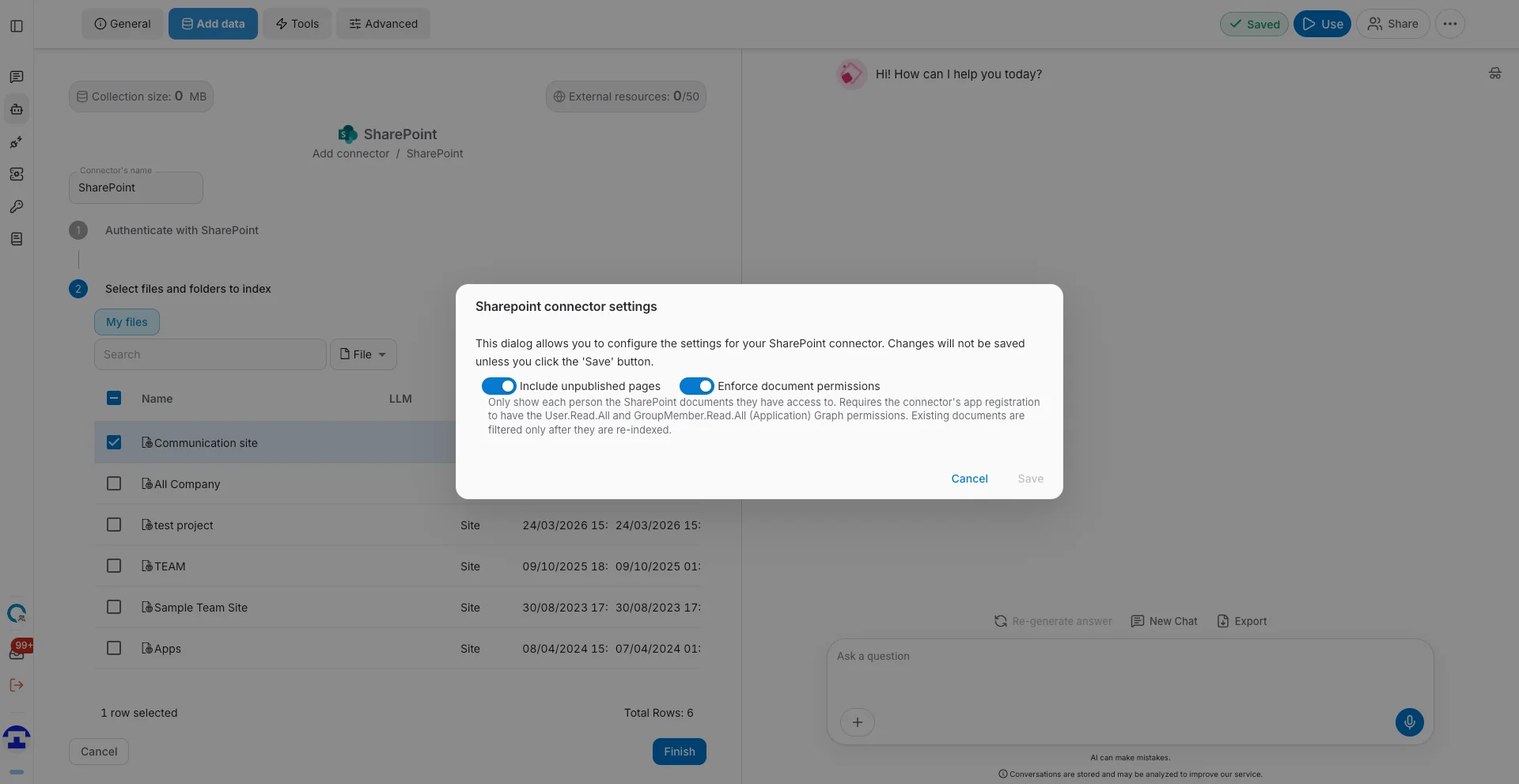The image size is (1519, 784).
Task: Click Cancel below the file table
Action: 99,752
